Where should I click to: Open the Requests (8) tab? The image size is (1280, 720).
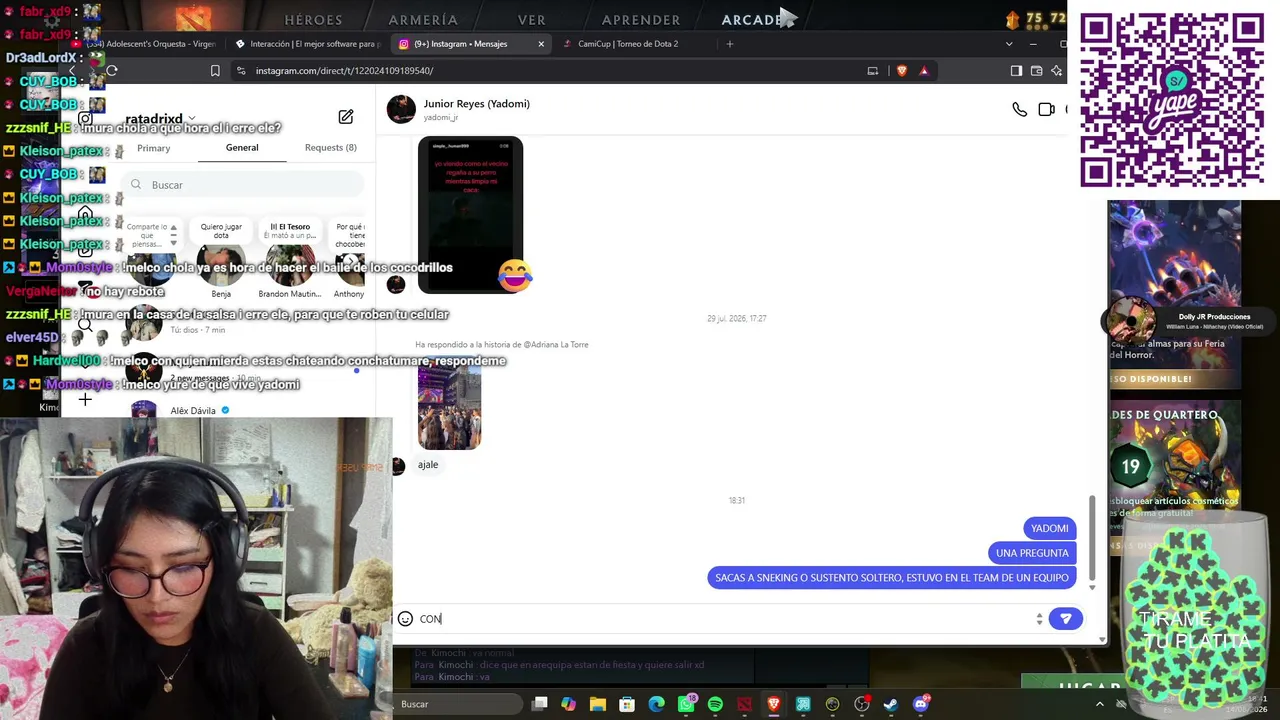coord(331,148)
